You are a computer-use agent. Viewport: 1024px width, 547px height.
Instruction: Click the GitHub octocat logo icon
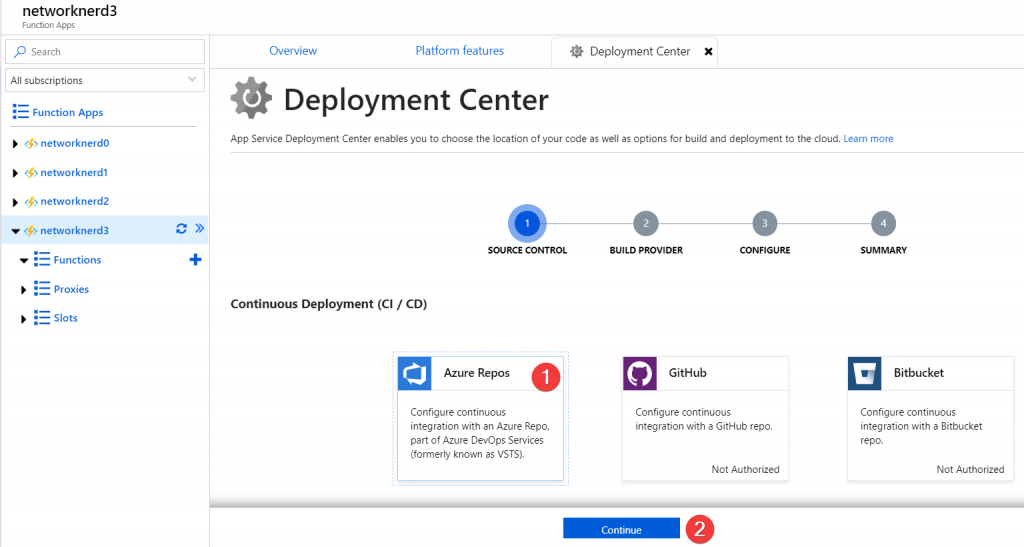(x=639, y=373)
